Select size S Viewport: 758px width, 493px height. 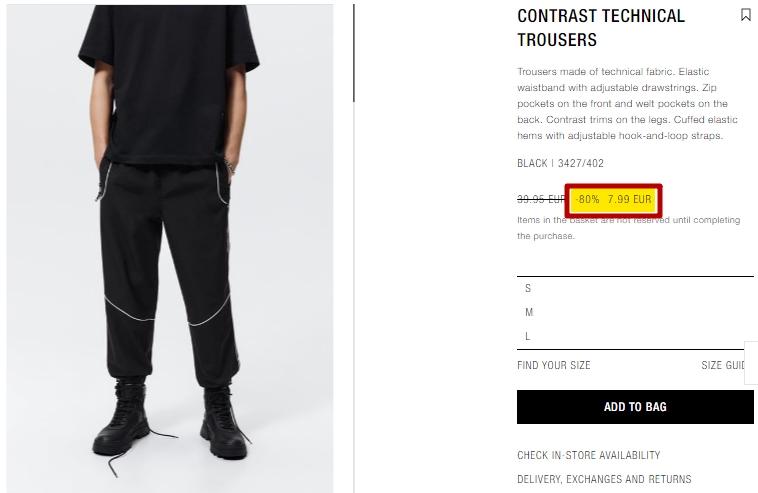(x=635, y=289)
